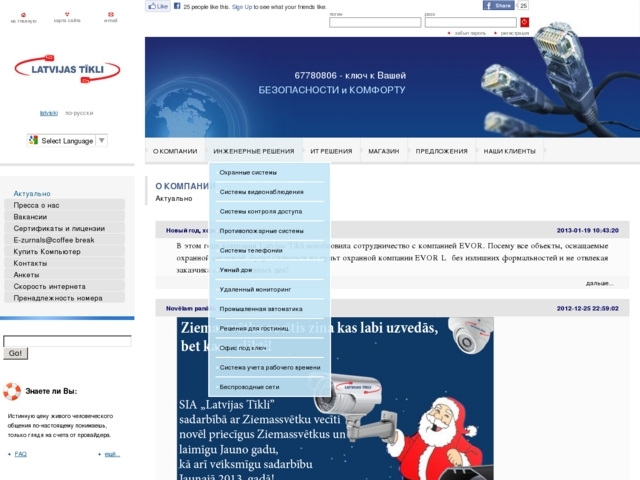
Task: Open the ПРЕДЛОЖЕНИЯ menu tab
Action: point(442,151)
